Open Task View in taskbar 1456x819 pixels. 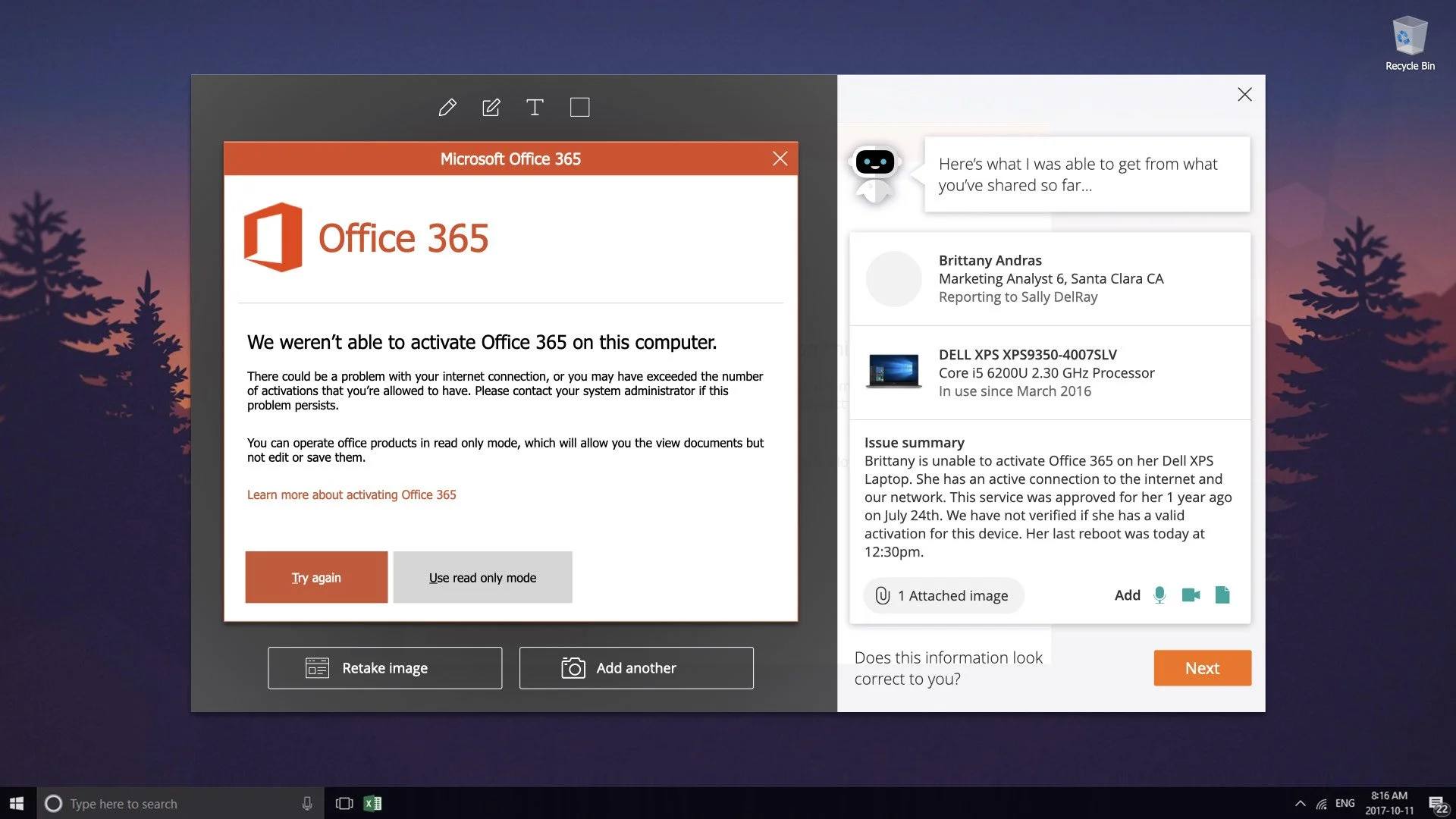pos(344,803)
